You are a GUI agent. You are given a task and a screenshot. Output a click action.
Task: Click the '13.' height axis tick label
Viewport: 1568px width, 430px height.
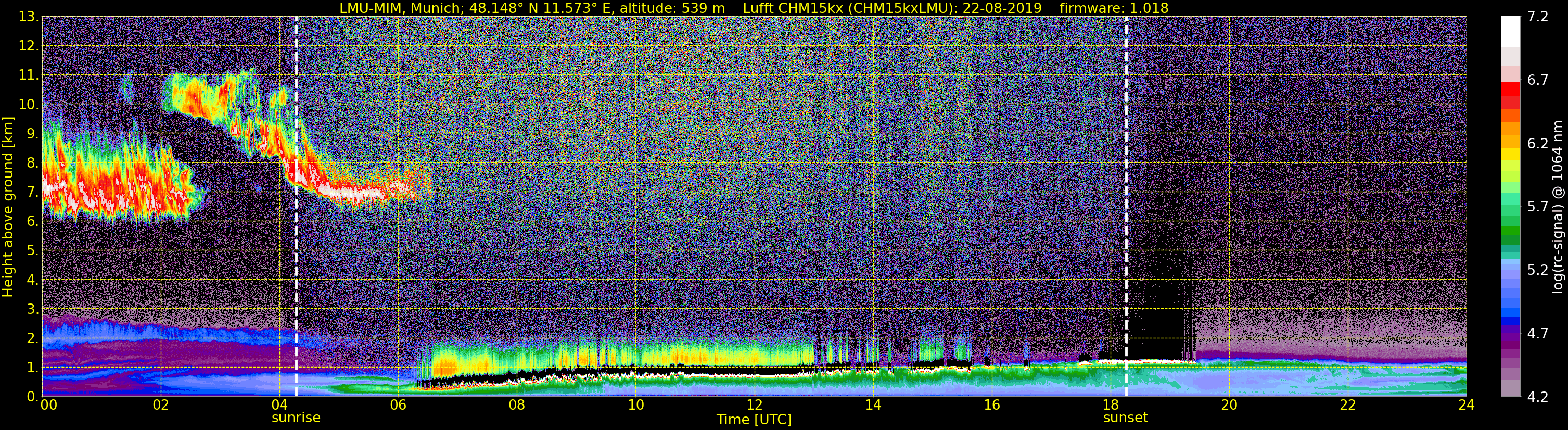[x=28, y=17]
